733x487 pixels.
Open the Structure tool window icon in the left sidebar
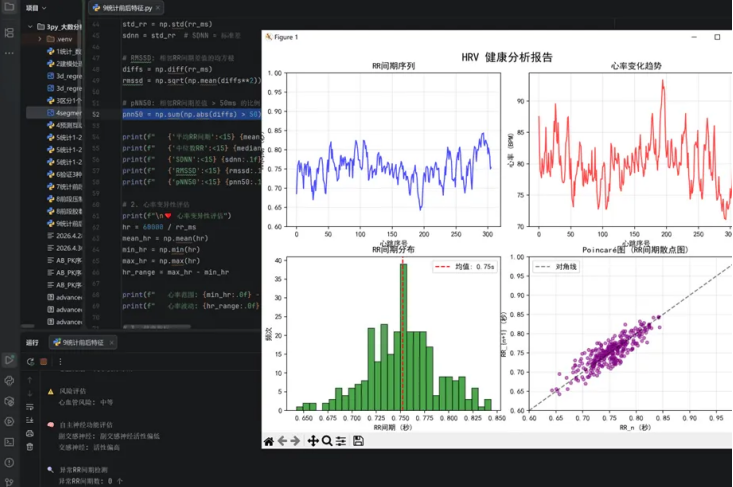(9, 33)
